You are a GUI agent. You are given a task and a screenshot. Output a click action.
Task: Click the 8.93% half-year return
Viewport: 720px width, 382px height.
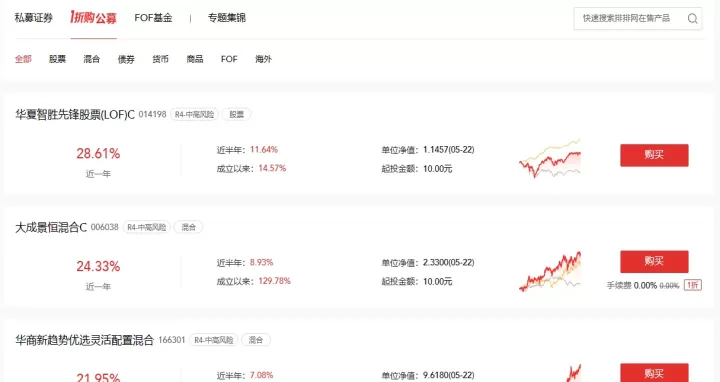262,263
